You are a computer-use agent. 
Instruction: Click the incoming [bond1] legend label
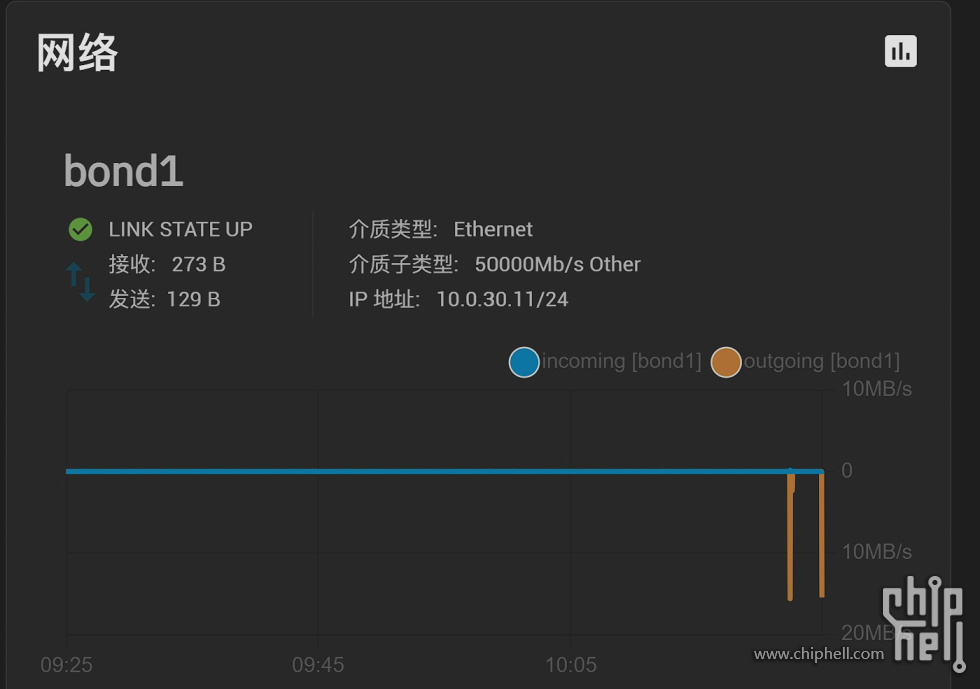point(621,361)
